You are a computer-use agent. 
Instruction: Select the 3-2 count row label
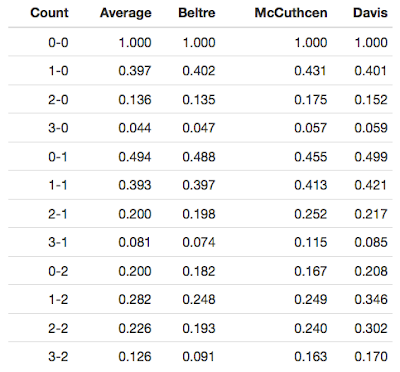[58, 357]
